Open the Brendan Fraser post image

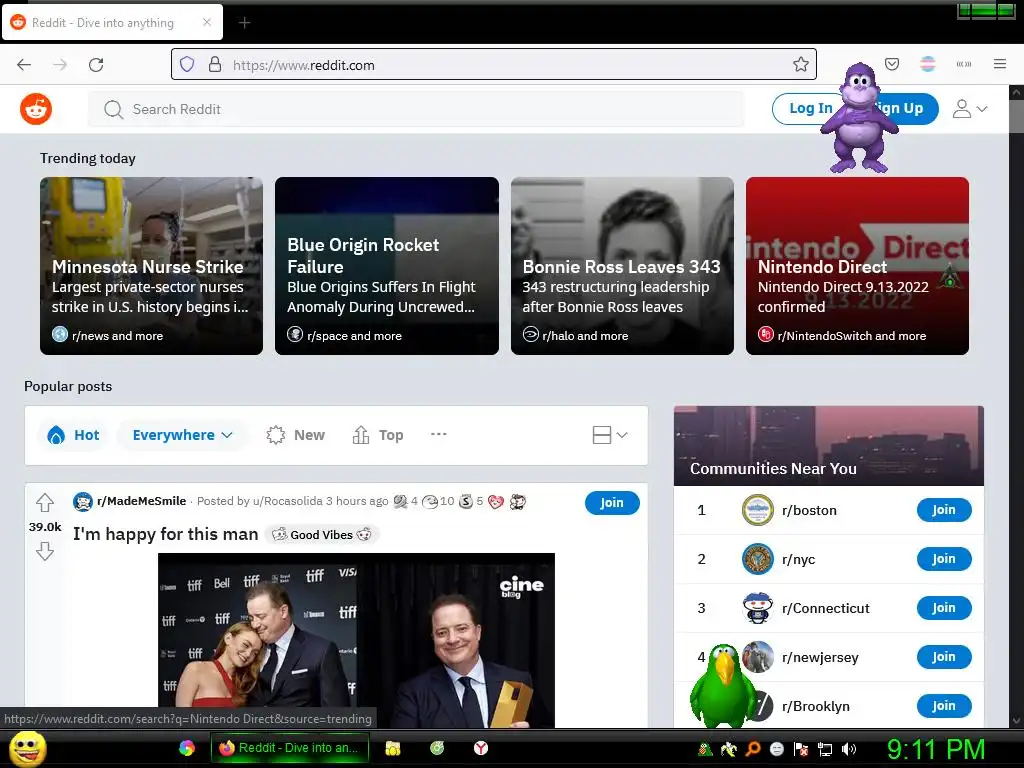pos(357,641)
